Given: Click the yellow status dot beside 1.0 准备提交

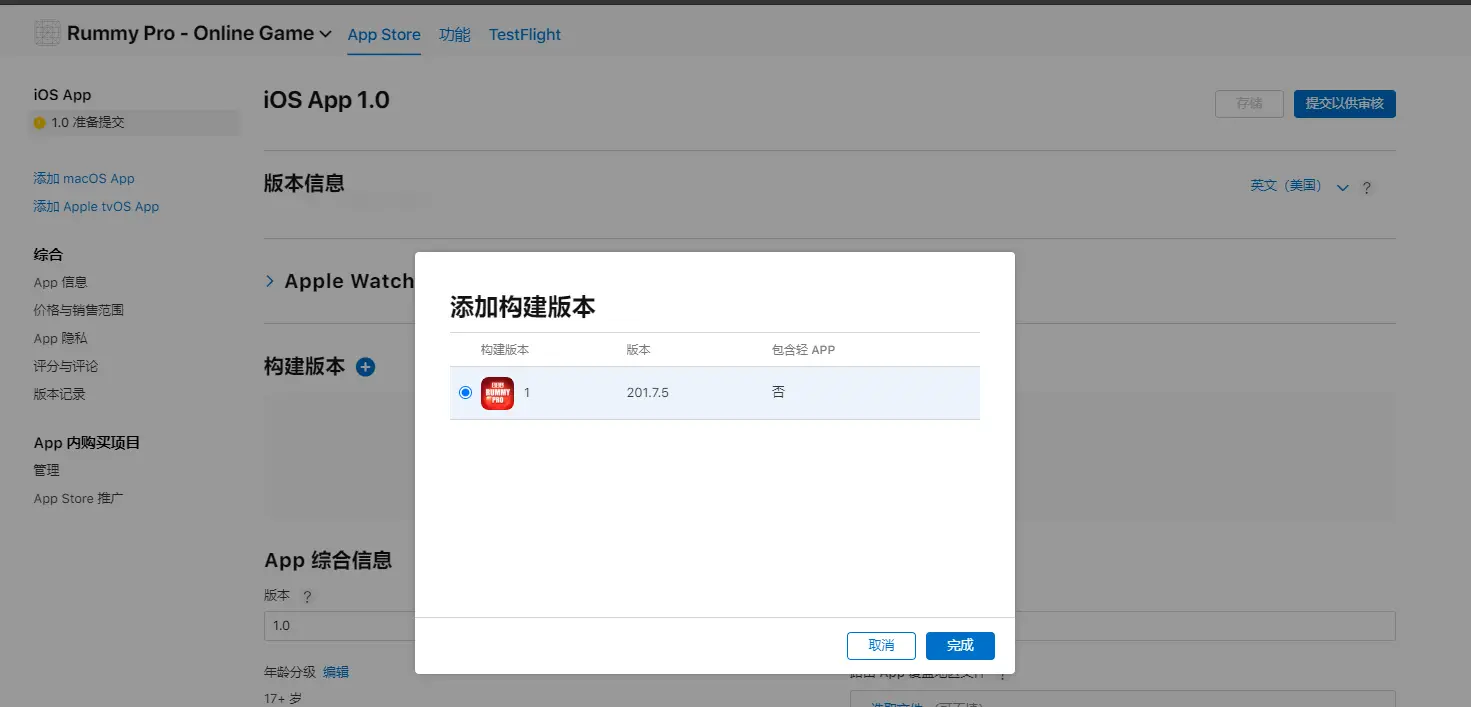Looking at the screenshot, I should pyautogui.click(x=40, y=123).
